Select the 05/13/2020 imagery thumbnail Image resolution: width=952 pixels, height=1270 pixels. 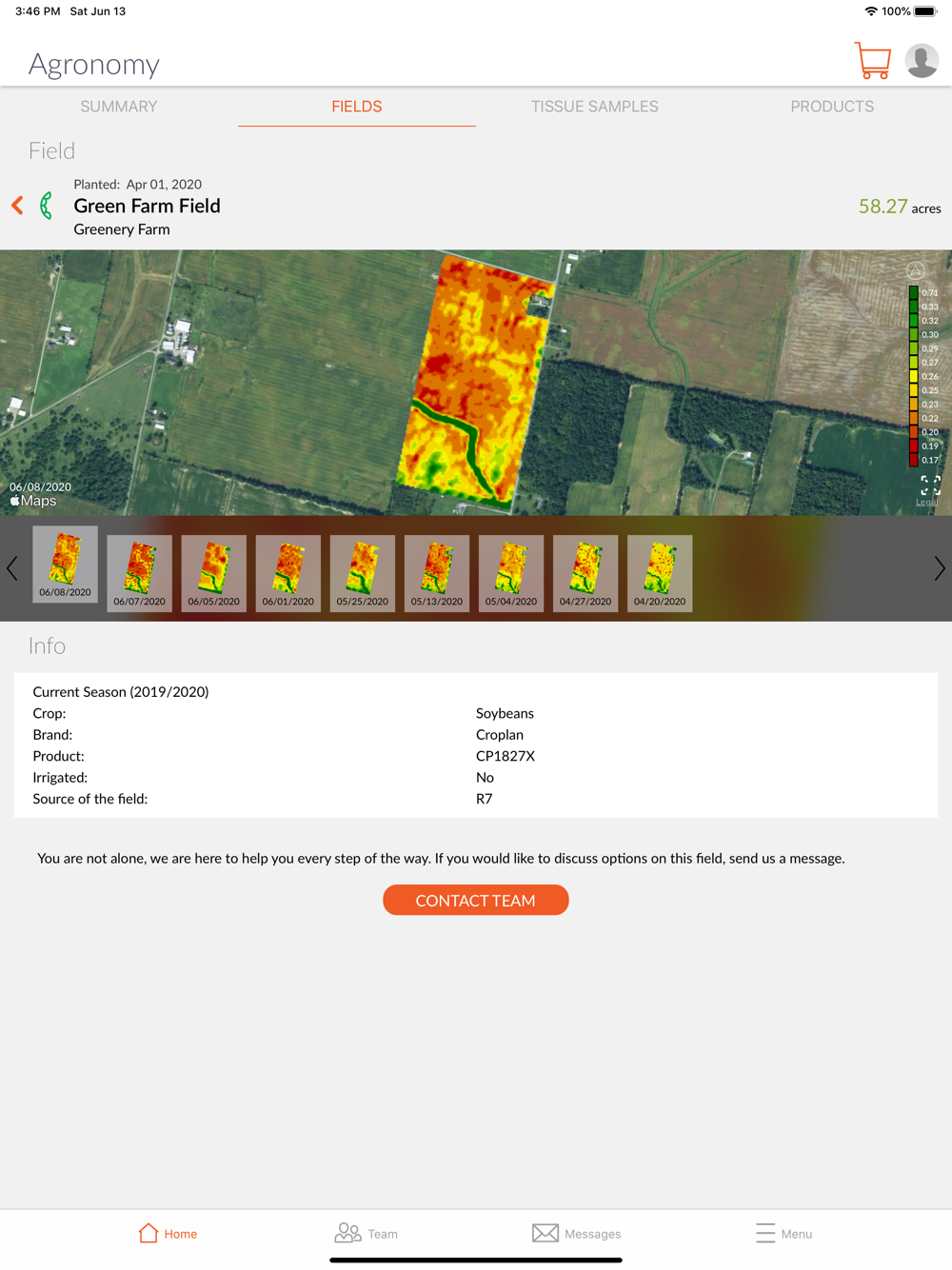437,573
